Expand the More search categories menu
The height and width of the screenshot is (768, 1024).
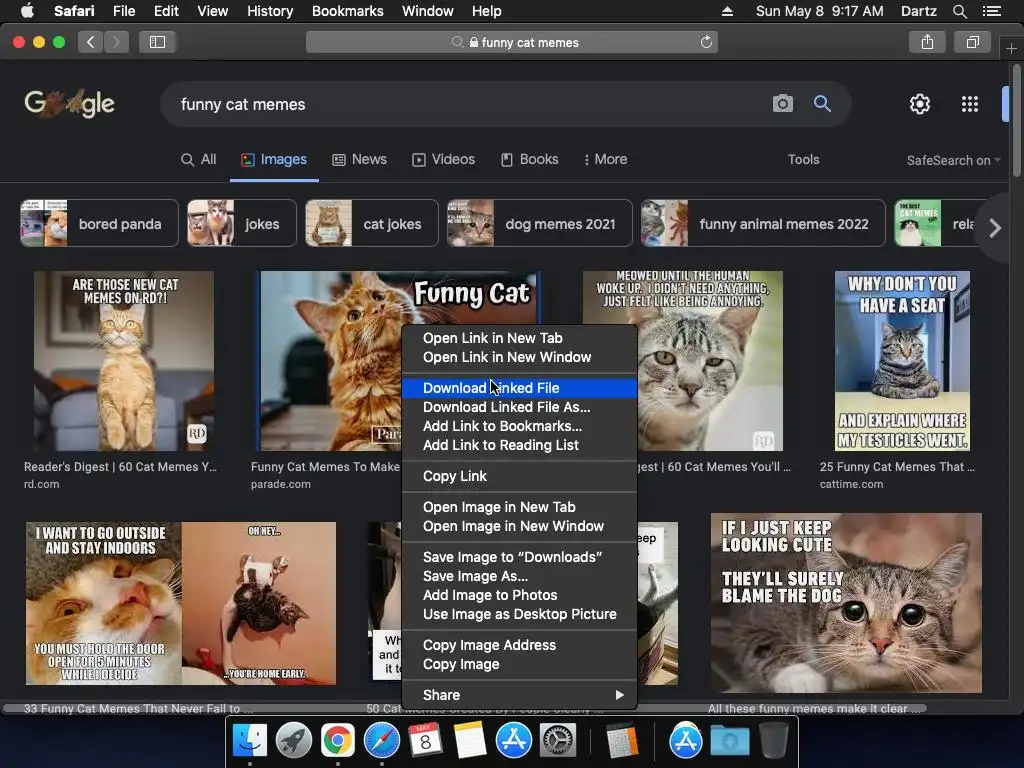coord(605,159)
